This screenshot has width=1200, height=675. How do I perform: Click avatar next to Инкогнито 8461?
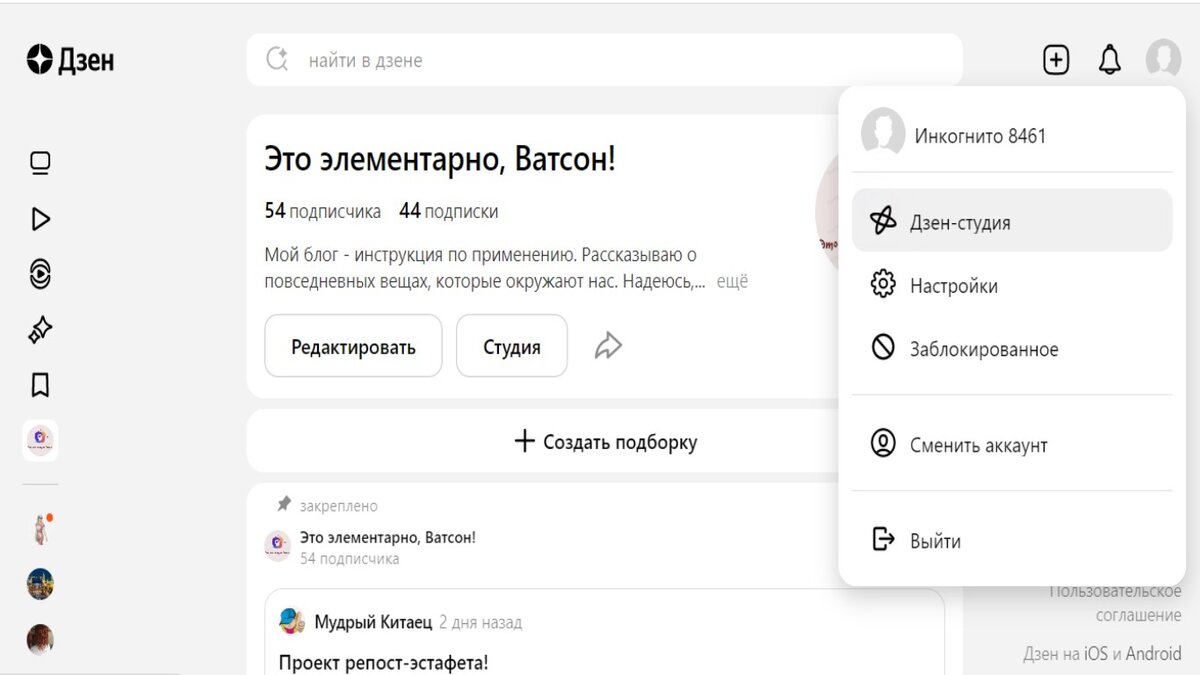[x=883, y=133]
